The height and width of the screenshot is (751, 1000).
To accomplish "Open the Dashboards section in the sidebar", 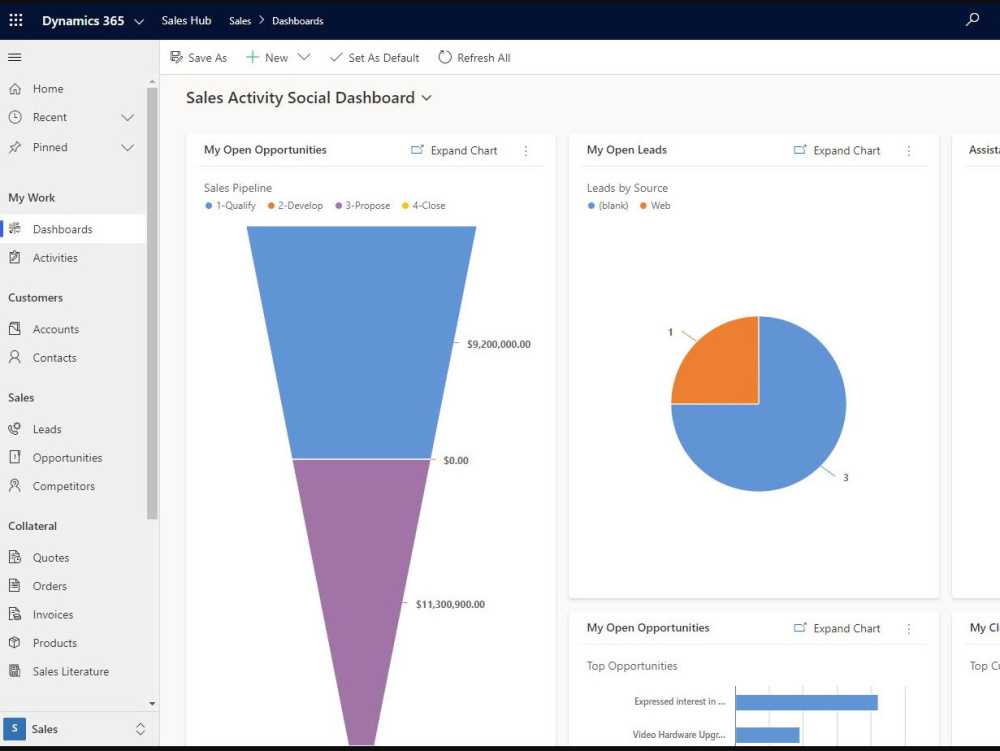I will coord(60,228).
